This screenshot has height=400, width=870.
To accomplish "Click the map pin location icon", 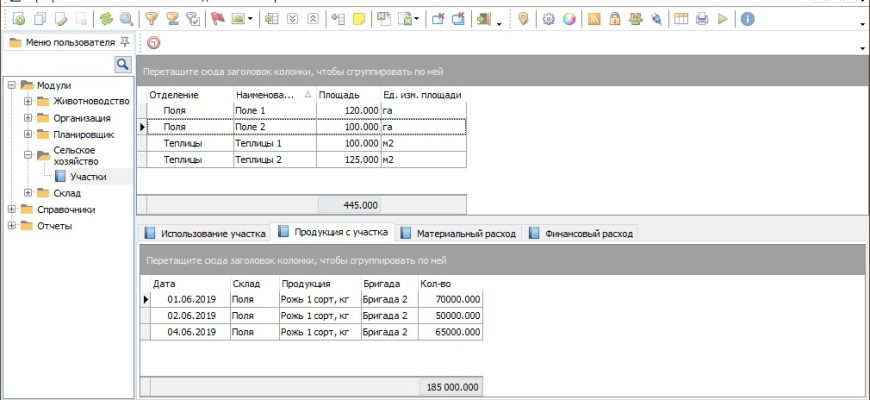I will tap(523, 19).
